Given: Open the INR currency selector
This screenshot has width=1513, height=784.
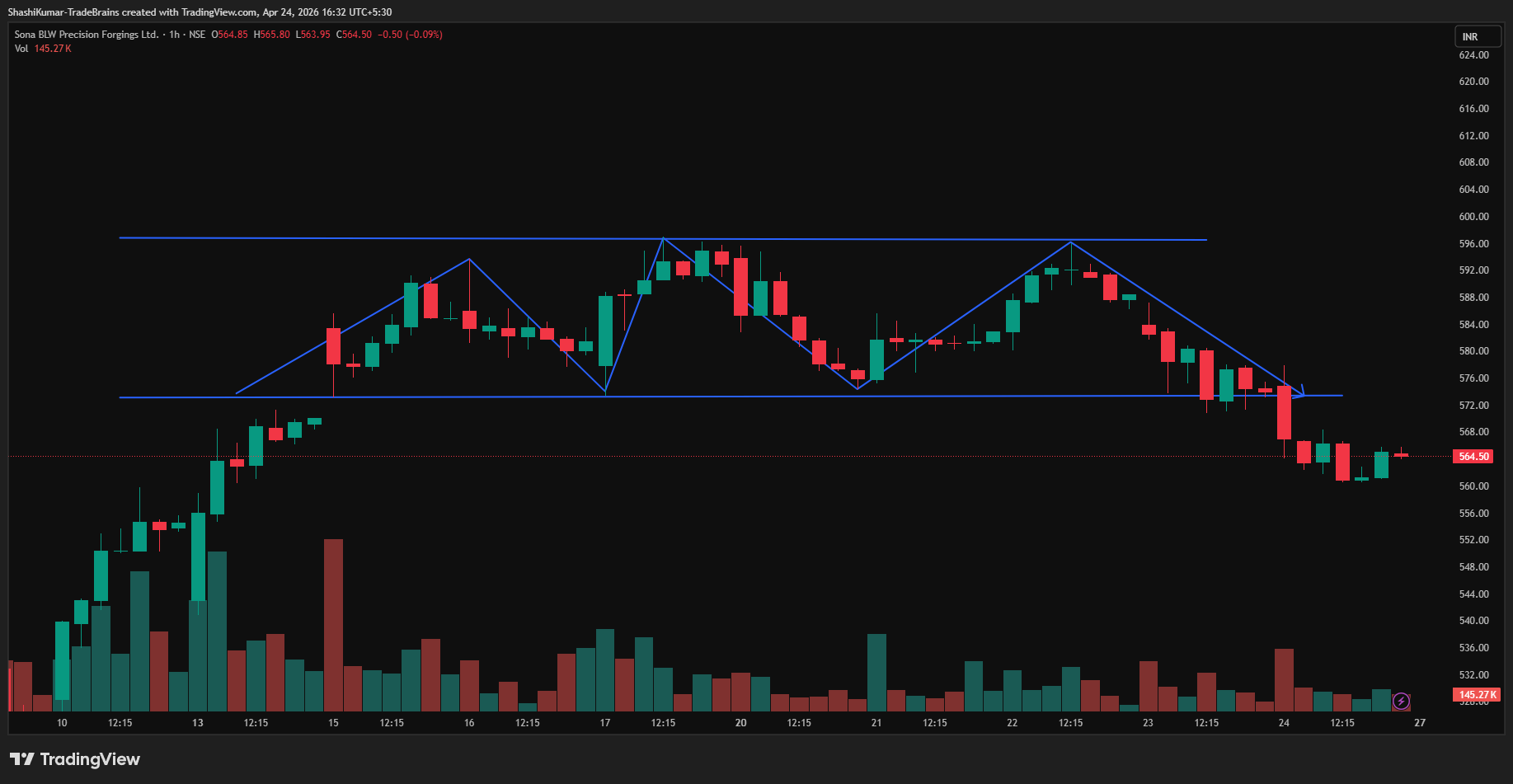Looking at the screenshot, I should point(1470,37).
